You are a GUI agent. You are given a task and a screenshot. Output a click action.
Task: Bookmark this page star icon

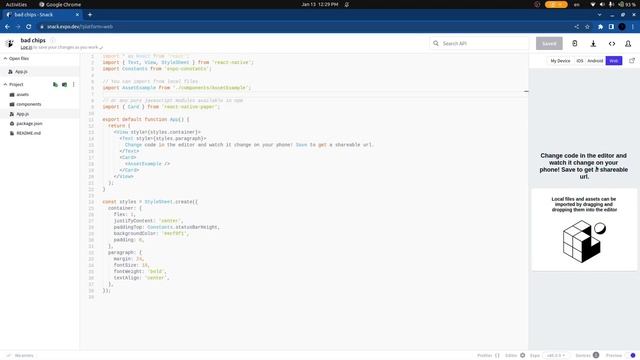pos(587,27)
